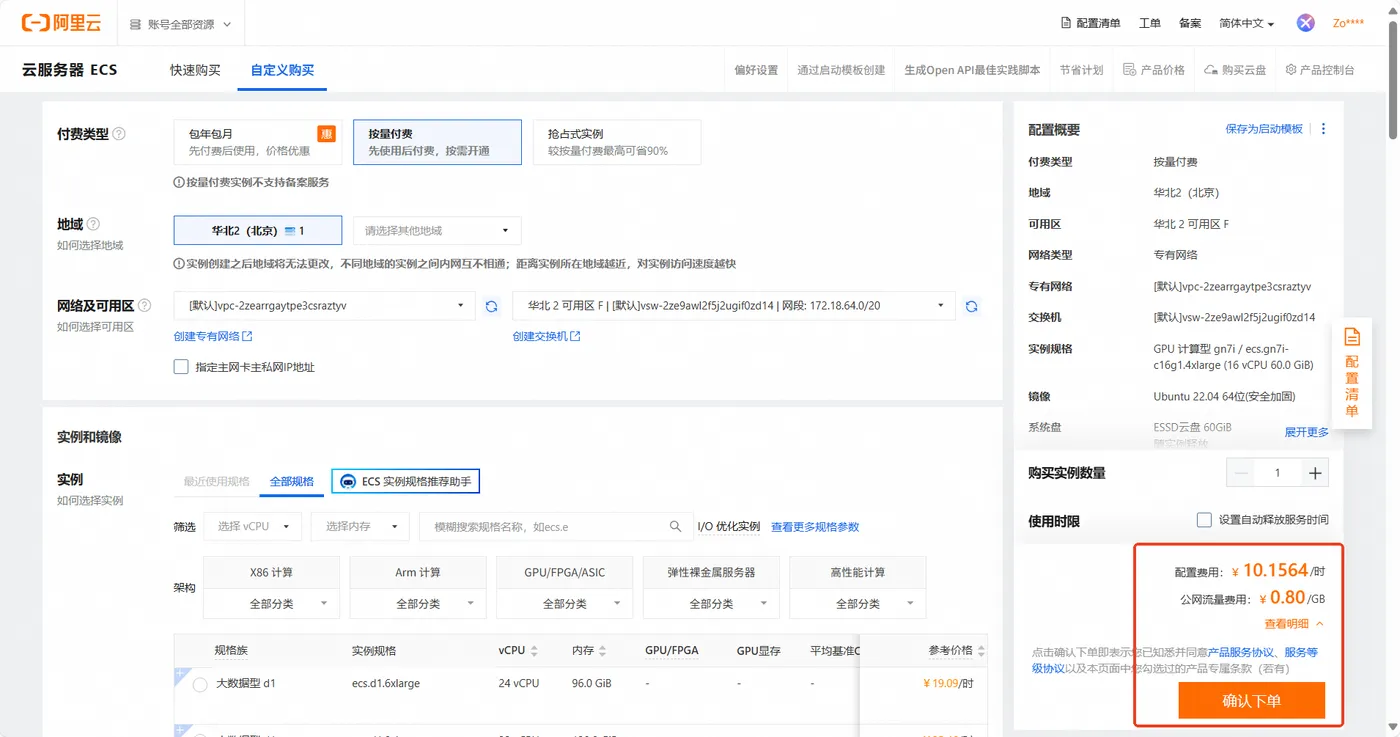
Task: Refresh the vSwitch list
Action: point(971,306)
